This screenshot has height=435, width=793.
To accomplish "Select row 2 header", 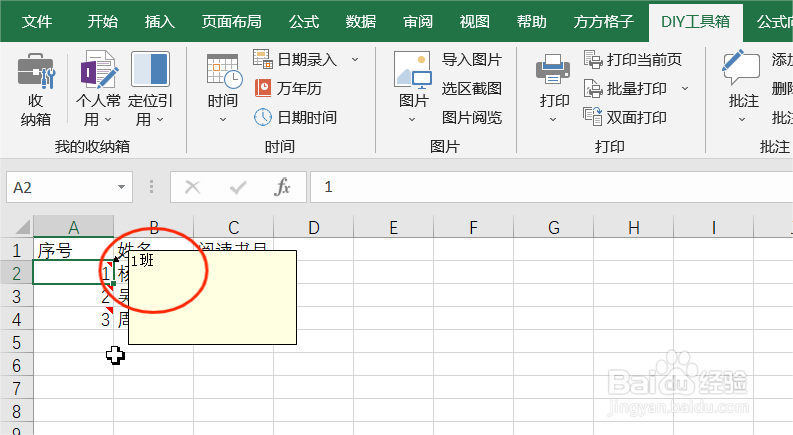I will click(16, 273).
